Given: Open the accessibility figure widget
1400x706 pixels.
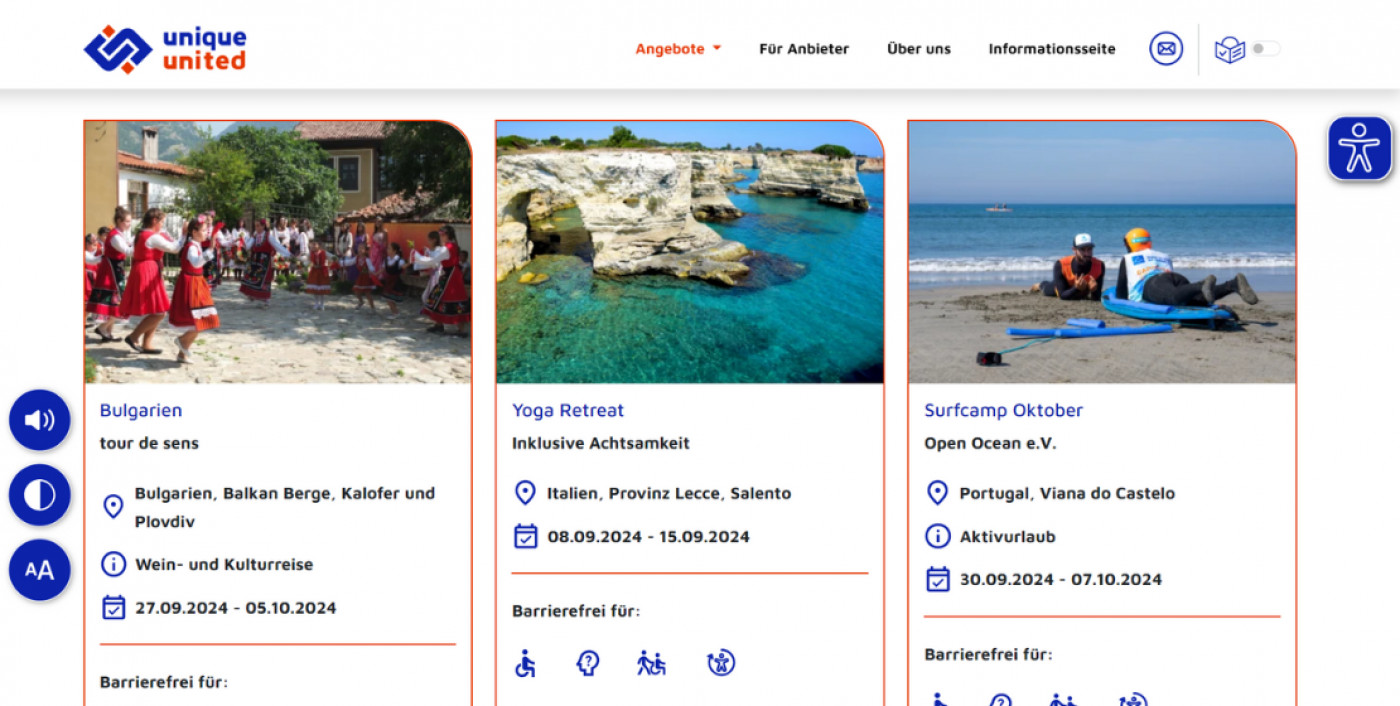Looking at the screenshot, I should point(1359,149).
